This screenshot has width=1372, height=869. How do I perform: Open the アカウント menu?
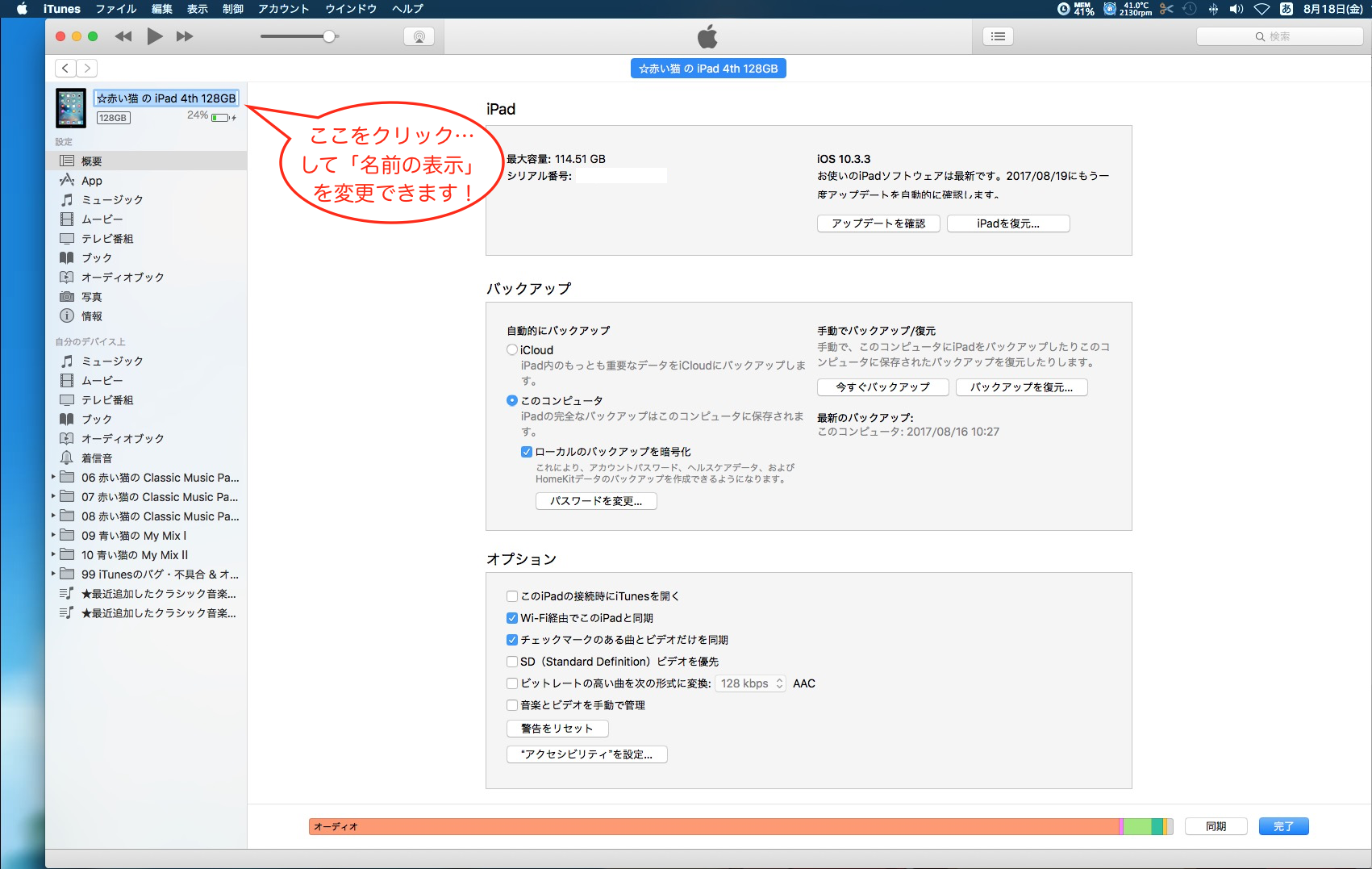[x=284, y=9]
